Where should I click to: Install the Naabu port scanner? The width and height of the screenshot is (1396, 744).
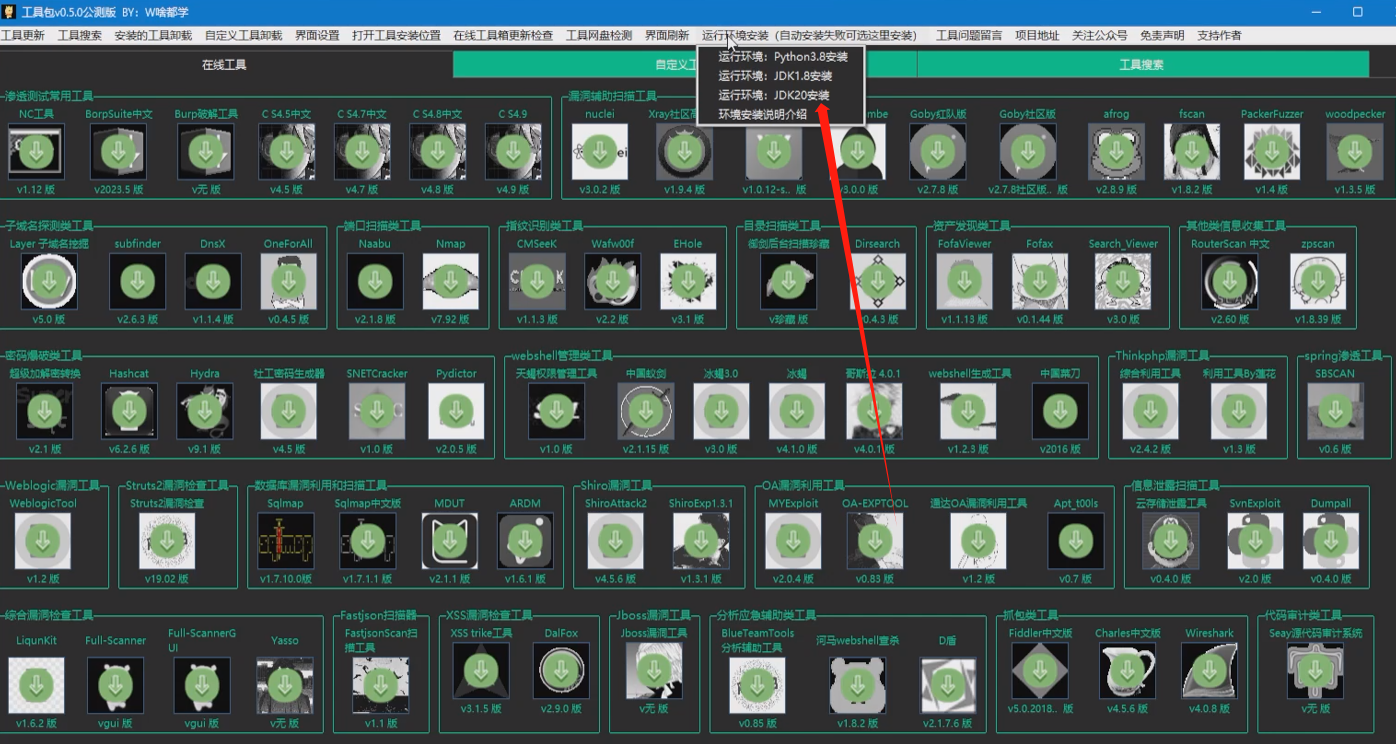pyautogui.click(x=375, y=281)
